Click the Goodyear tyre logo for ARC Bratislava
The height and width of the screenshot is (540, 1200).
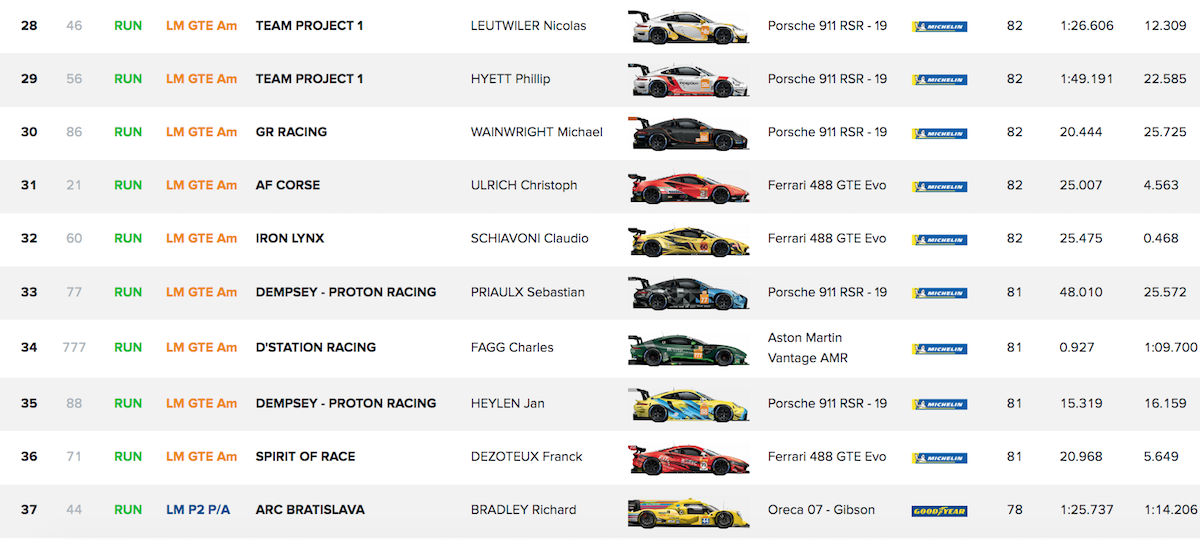tap(939, 510)
